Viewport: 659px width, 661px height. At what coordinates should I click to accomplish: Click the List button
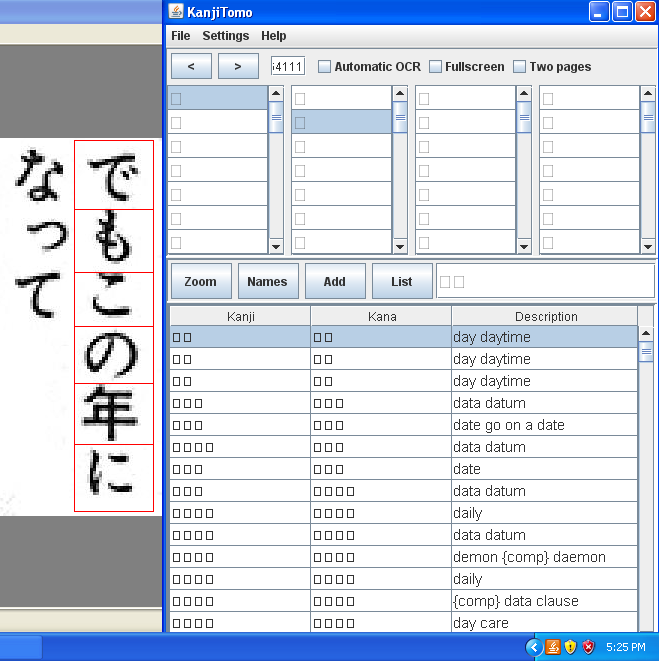(x=402, y=281)
